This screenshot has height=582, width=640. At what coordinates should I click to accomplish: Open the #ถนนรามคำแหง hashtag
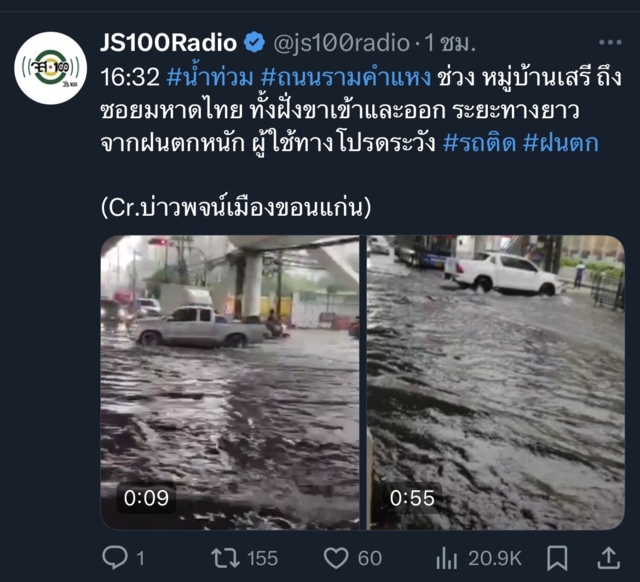[x=346, y=77]
